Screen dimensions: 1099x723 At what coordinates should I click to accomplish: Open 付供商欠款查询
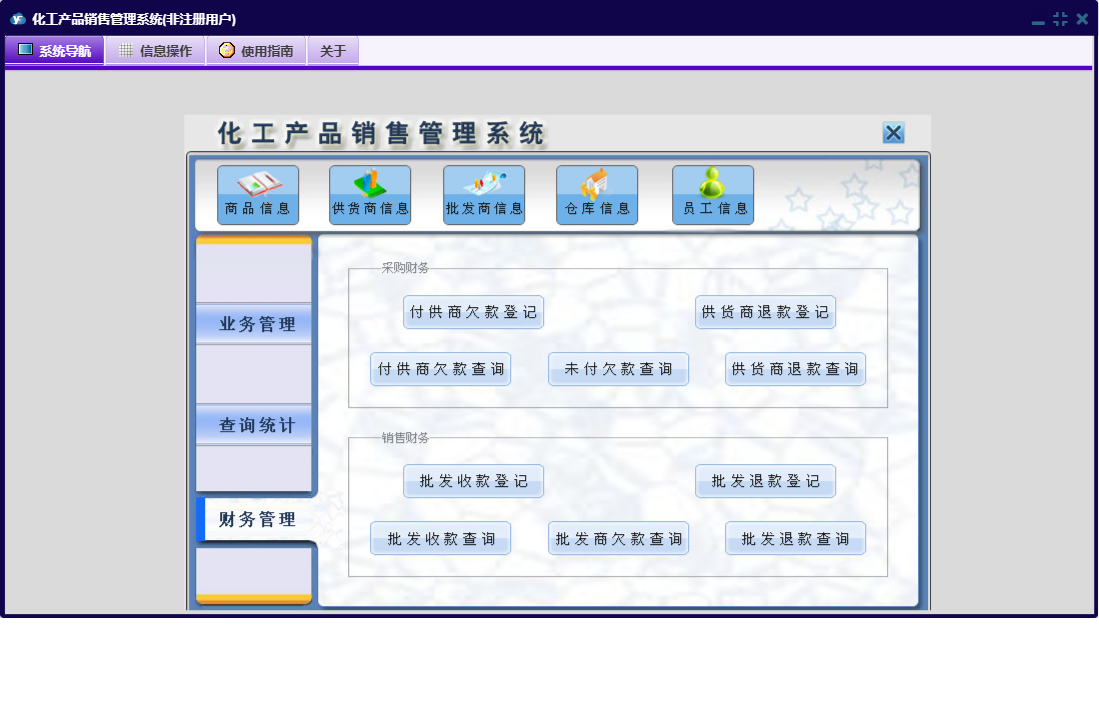click(x=440, y=369)
